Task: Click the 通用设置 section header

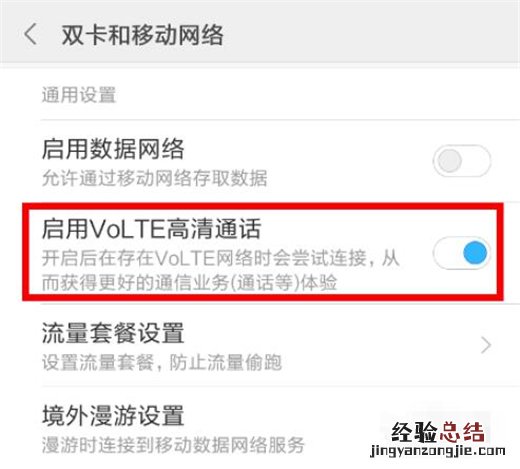Action: point(79,95)
